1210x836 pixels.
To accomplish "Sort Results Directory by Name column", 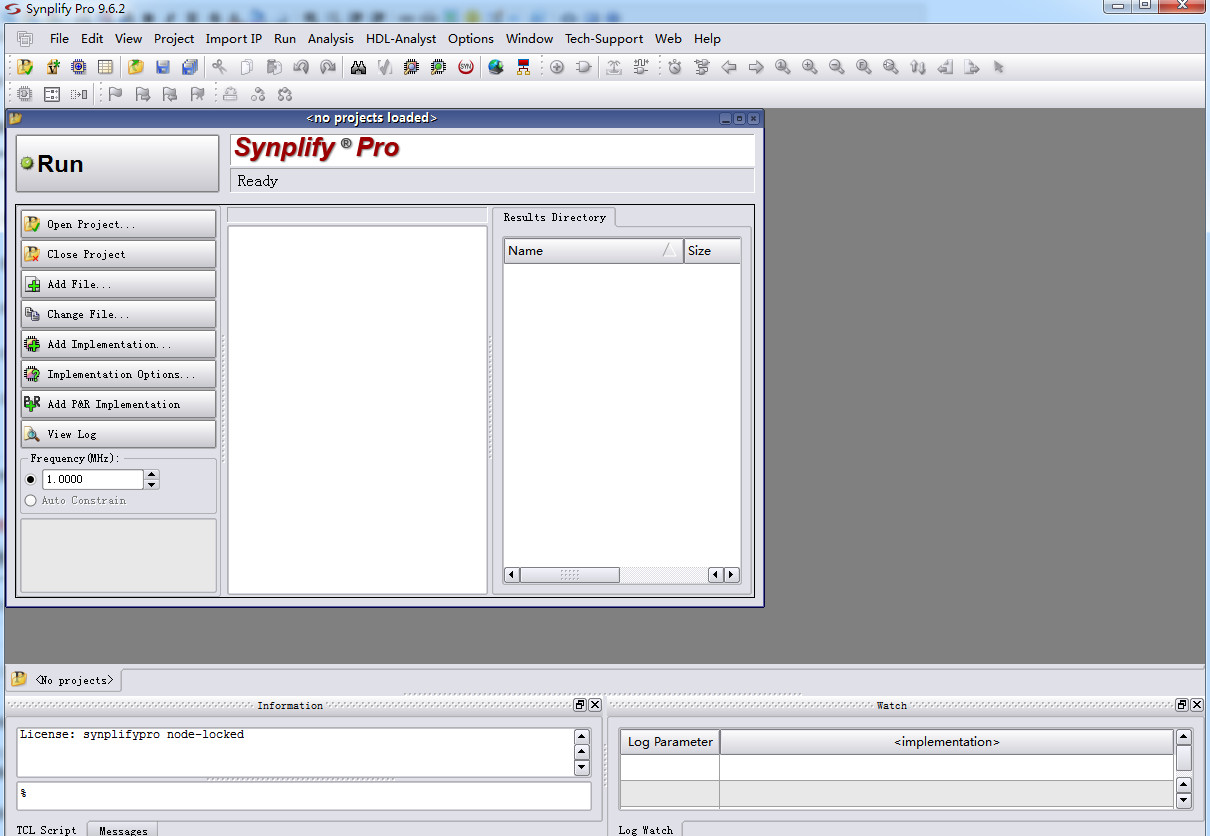I will click(x=593, y=251).
